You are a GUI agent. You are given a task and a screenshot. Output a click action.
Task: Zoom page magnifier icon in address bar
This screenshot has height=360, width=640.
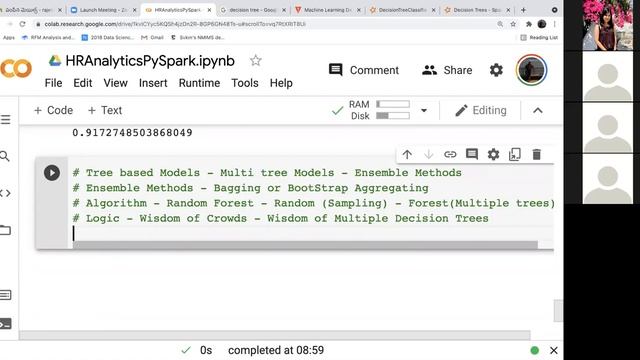tap(500, 24)
